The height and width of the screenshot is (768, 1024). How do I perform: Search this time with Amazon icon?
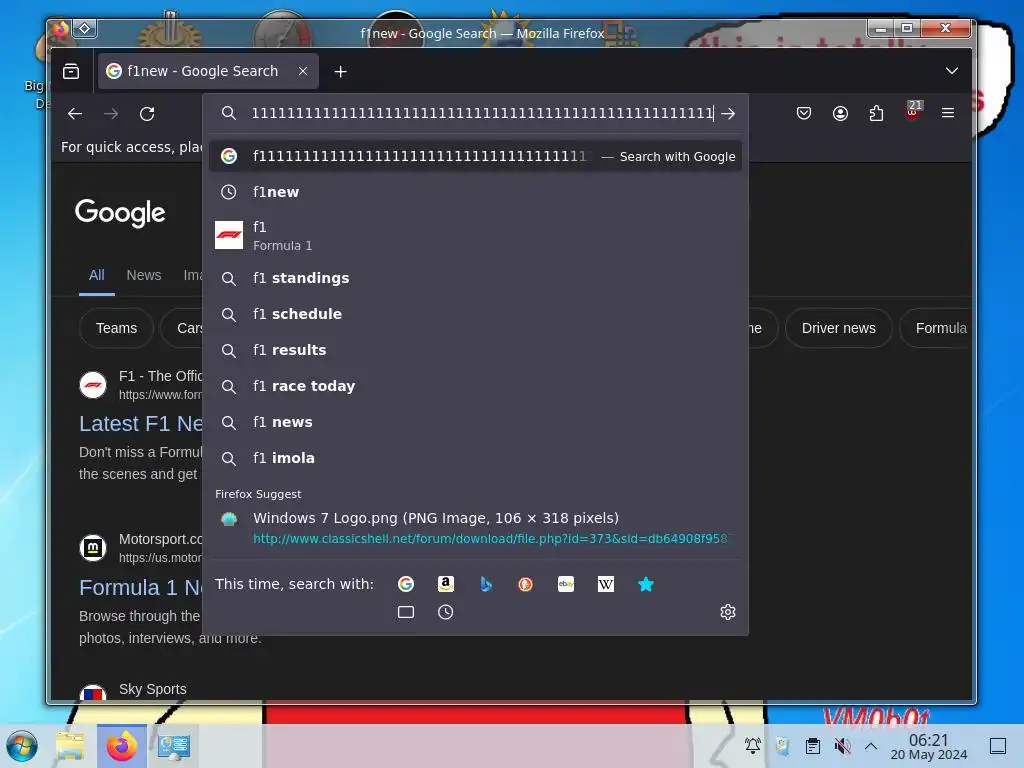446,584
